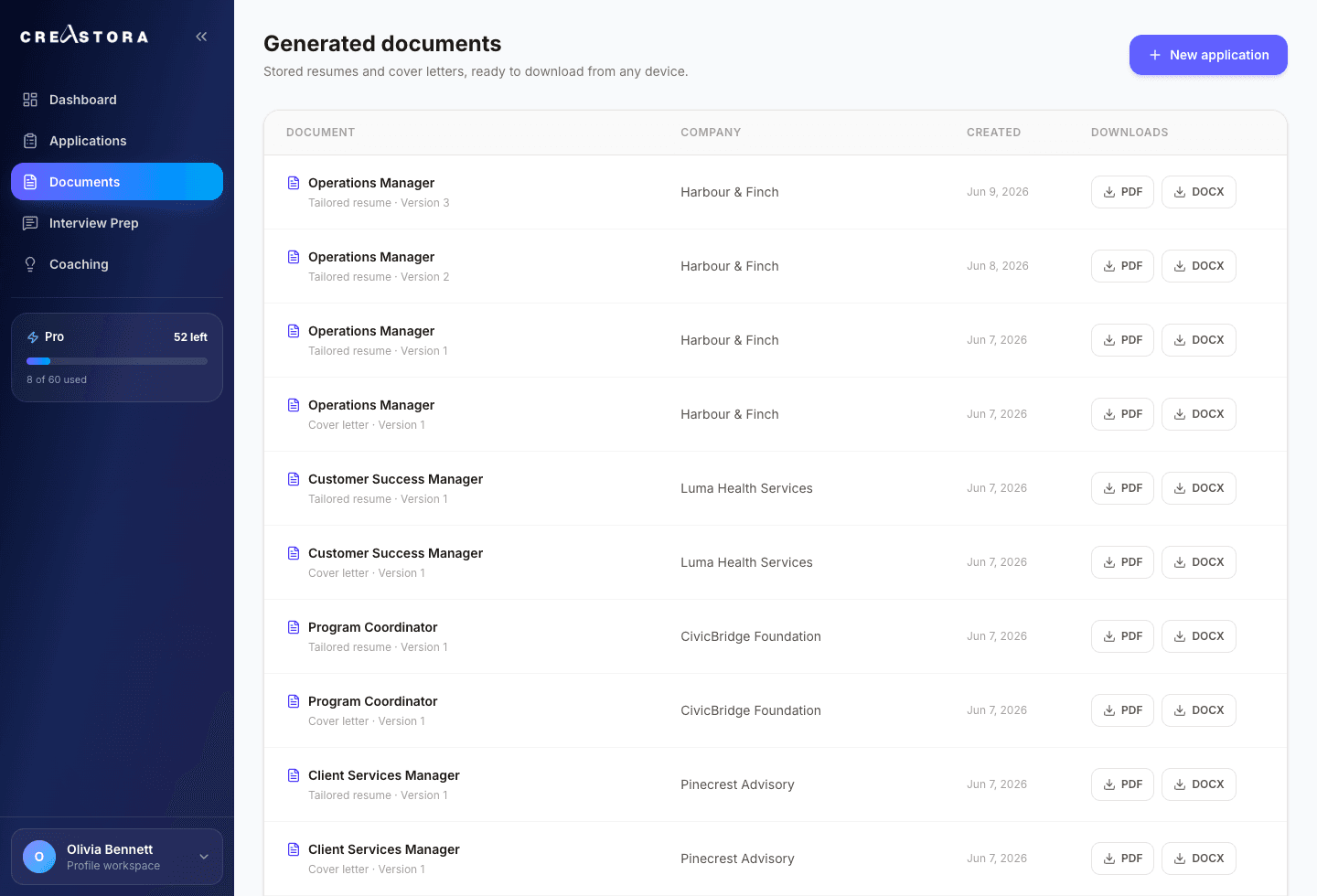Viewport: 1317px width, 896px height.
Task: Start a New application
Action: (x=1208, y=55)
